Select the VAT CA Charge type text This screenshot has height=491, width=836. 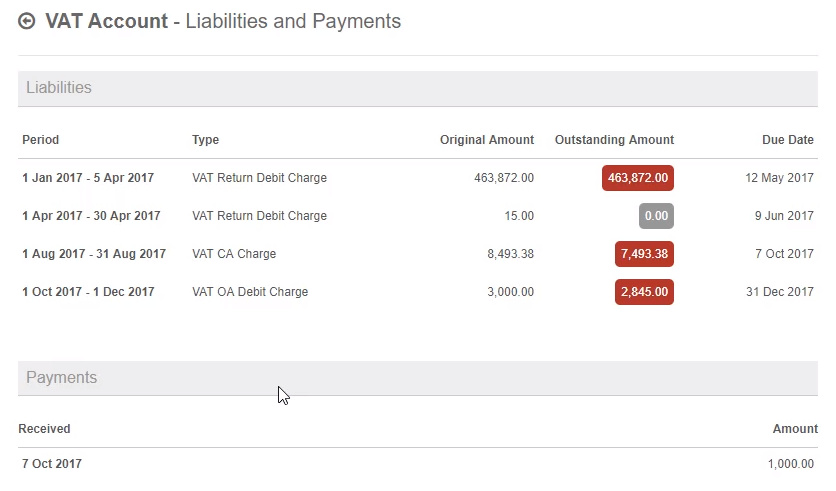(x=234, y=254)
